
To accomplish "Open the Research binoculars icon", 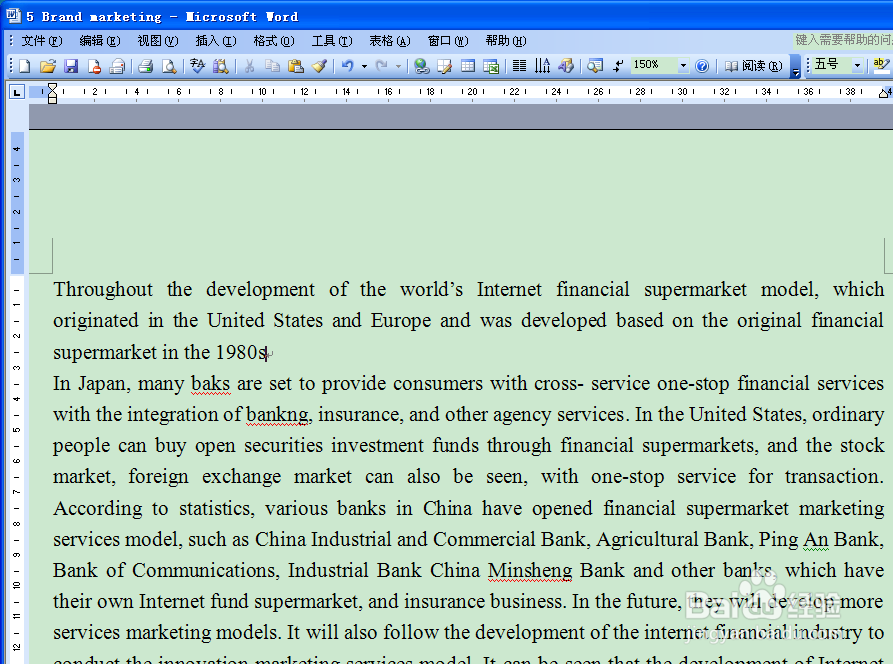I will [220, 66].
